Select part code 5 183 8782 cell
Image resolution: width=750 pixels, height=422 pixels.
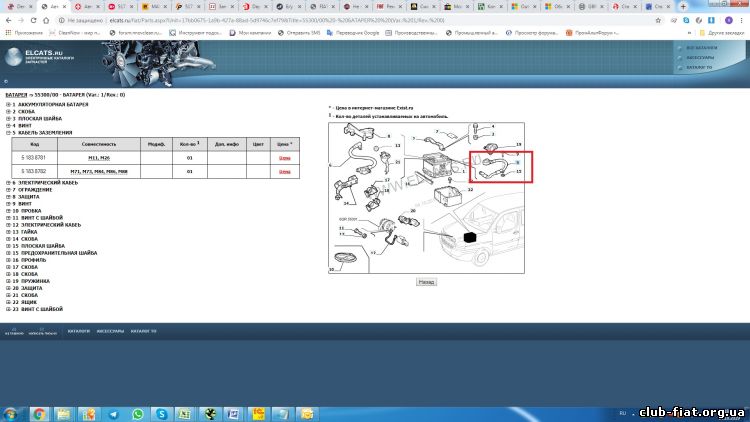click(x=34, y=171)
